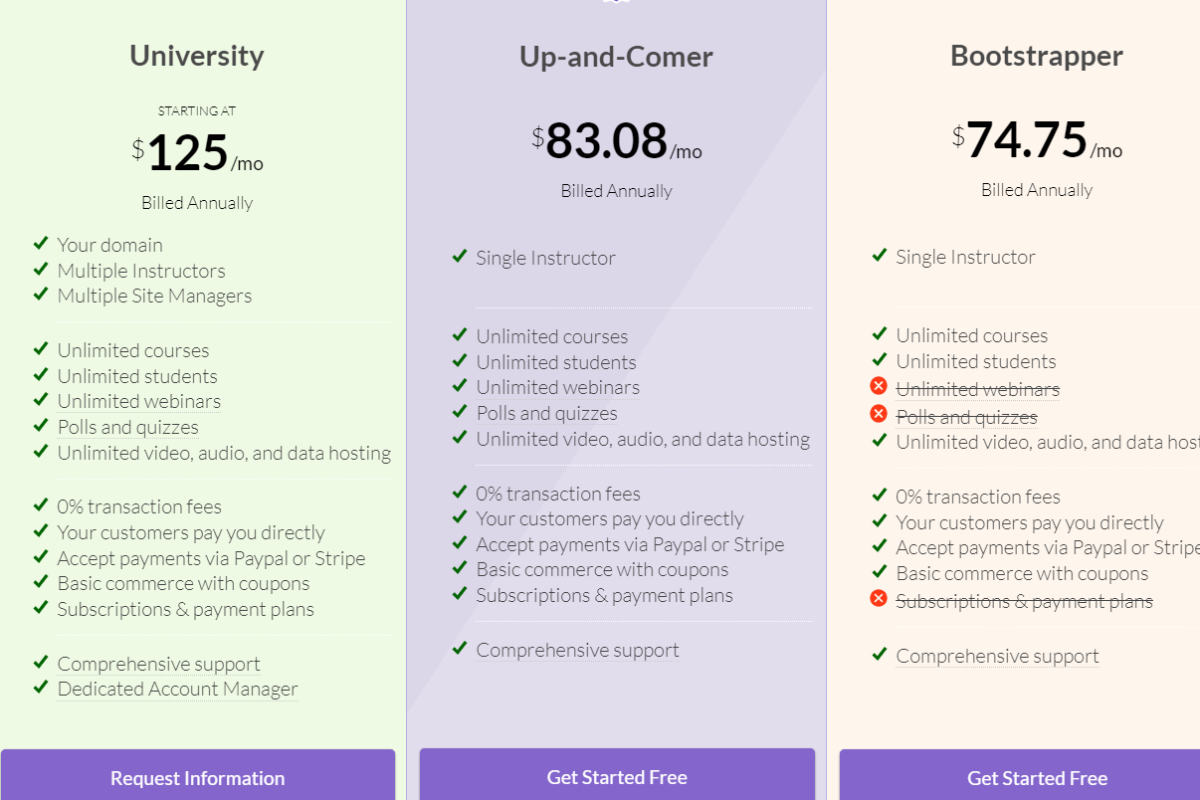Click checkmark beside Up-and-Comer Single Instructor
The width and height of the screenshot is (1200, 800).
(460, 256)
